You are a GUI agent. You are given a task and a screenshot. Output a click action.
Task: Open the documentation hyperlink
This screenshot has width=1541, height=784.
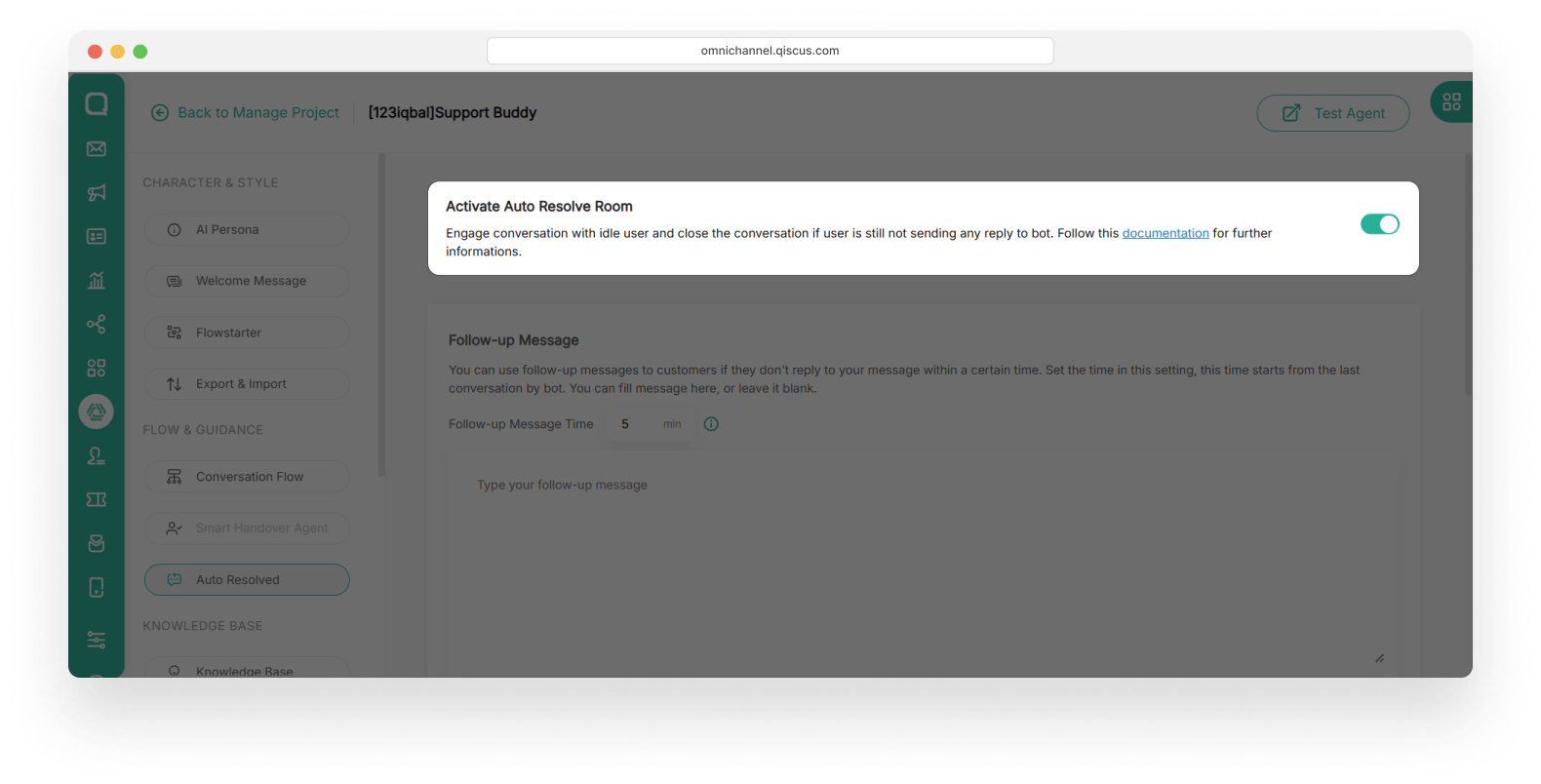[x=1165, y=233]
